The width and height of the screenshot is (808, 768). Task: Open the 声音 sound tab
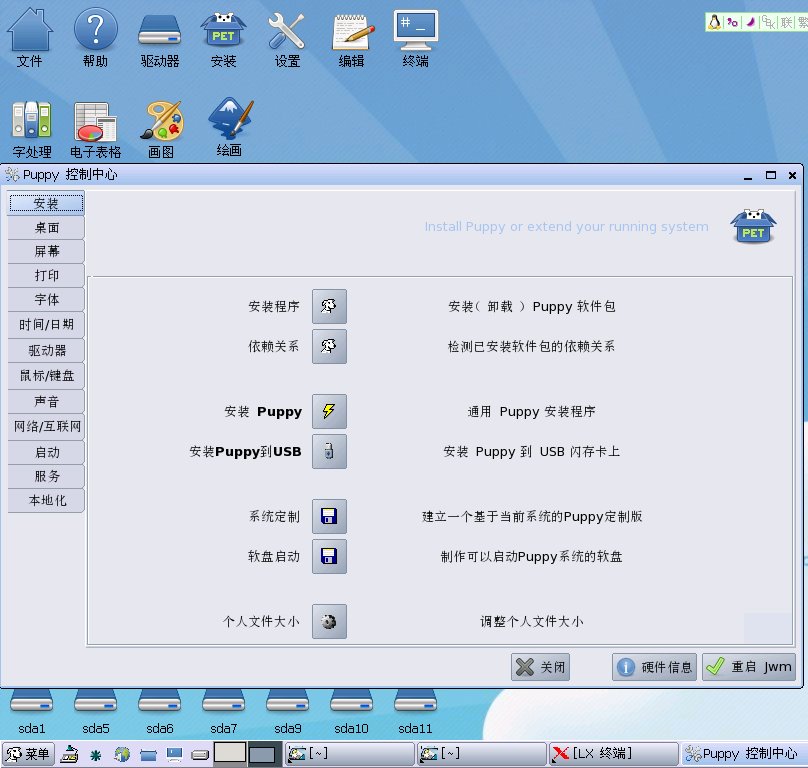coord(46,401)
